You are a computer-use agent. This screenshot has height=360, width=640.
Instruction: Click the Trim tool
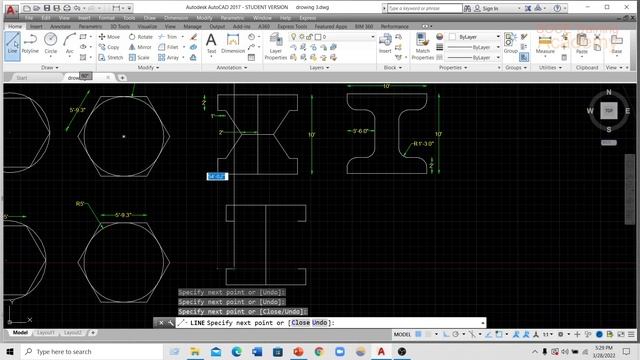pyautogui.click(x=168, y=37)
